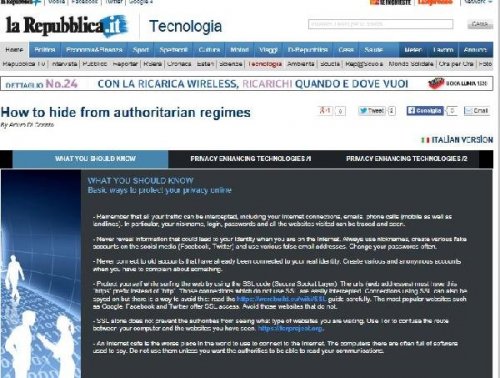Open the torproject.org hyperlink
Viewport: 500px width, 378px height.
(290, 329)
